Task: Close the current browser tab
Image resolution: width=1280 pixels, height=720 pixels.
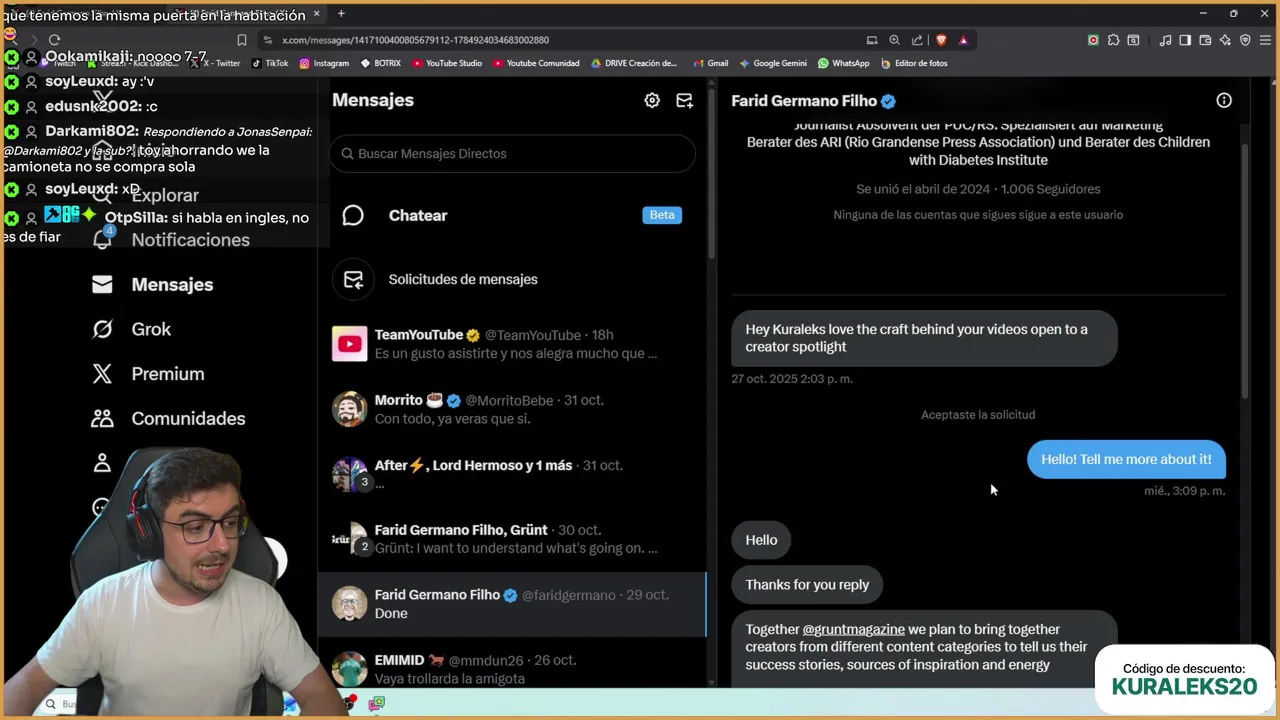Action: coord(317,14)
